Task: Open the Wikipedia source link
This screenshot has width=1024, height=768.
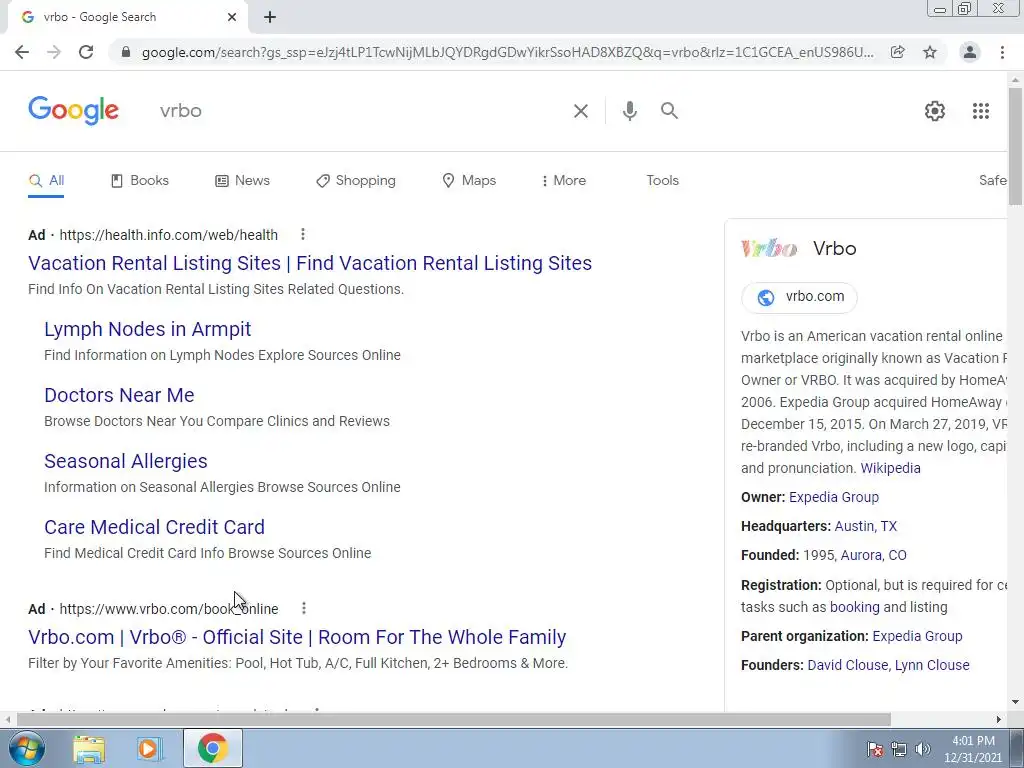Action: (x=890, y=468)
